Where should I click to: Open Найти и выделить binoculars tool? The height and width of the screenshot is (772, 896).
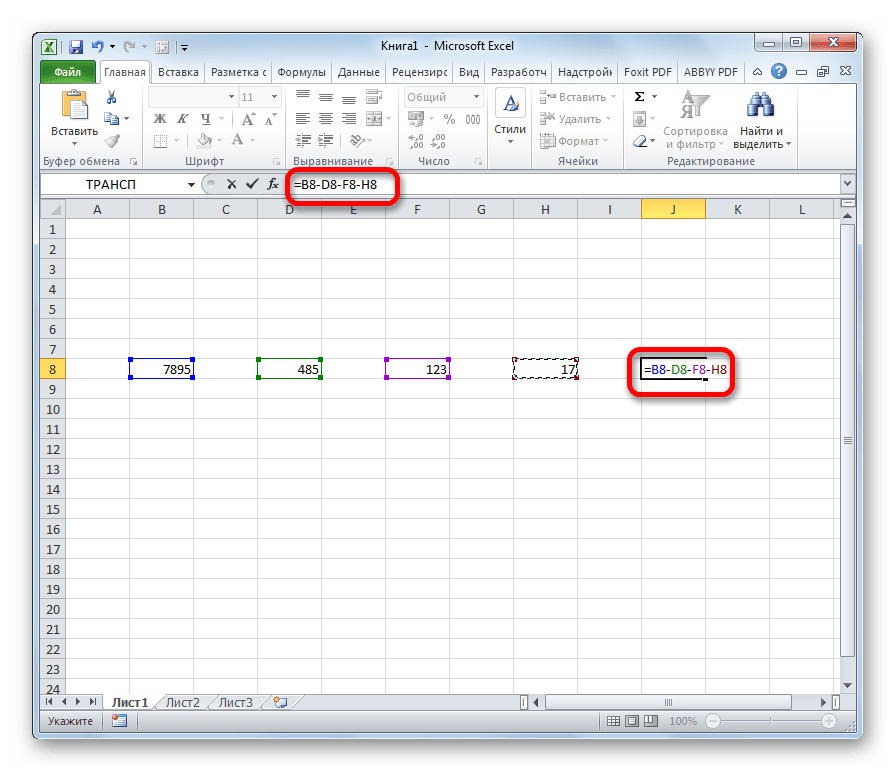tap(760, 120)
